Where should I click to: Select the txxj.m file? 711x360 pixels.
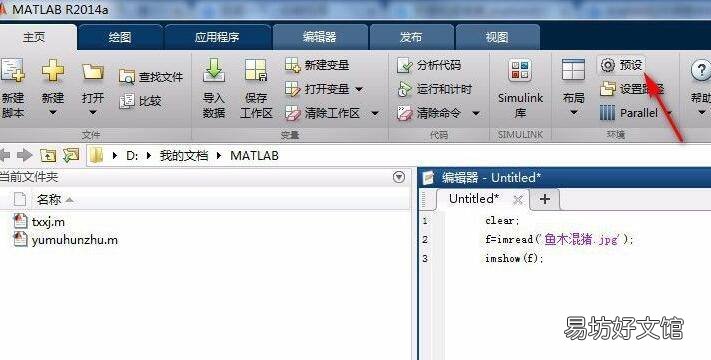click(48, 222)
